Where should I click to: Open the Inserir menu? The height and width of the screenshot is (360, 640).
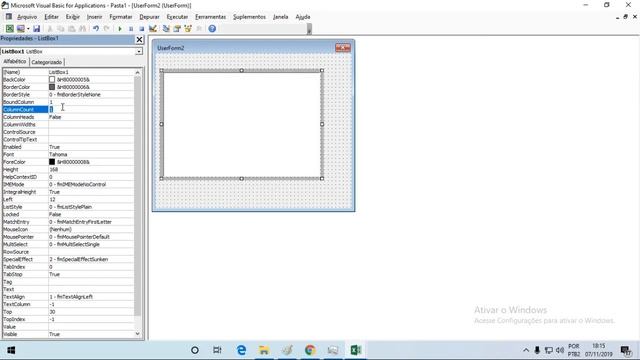pos(94,17)
